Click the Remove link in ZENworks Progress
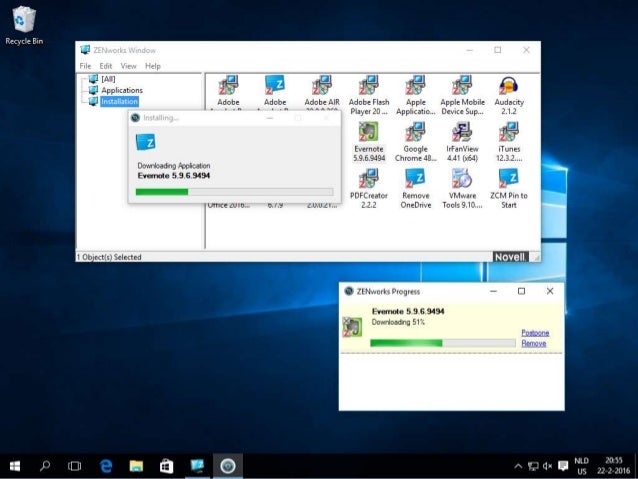The image size is (638, 479). tap(533, 343)
